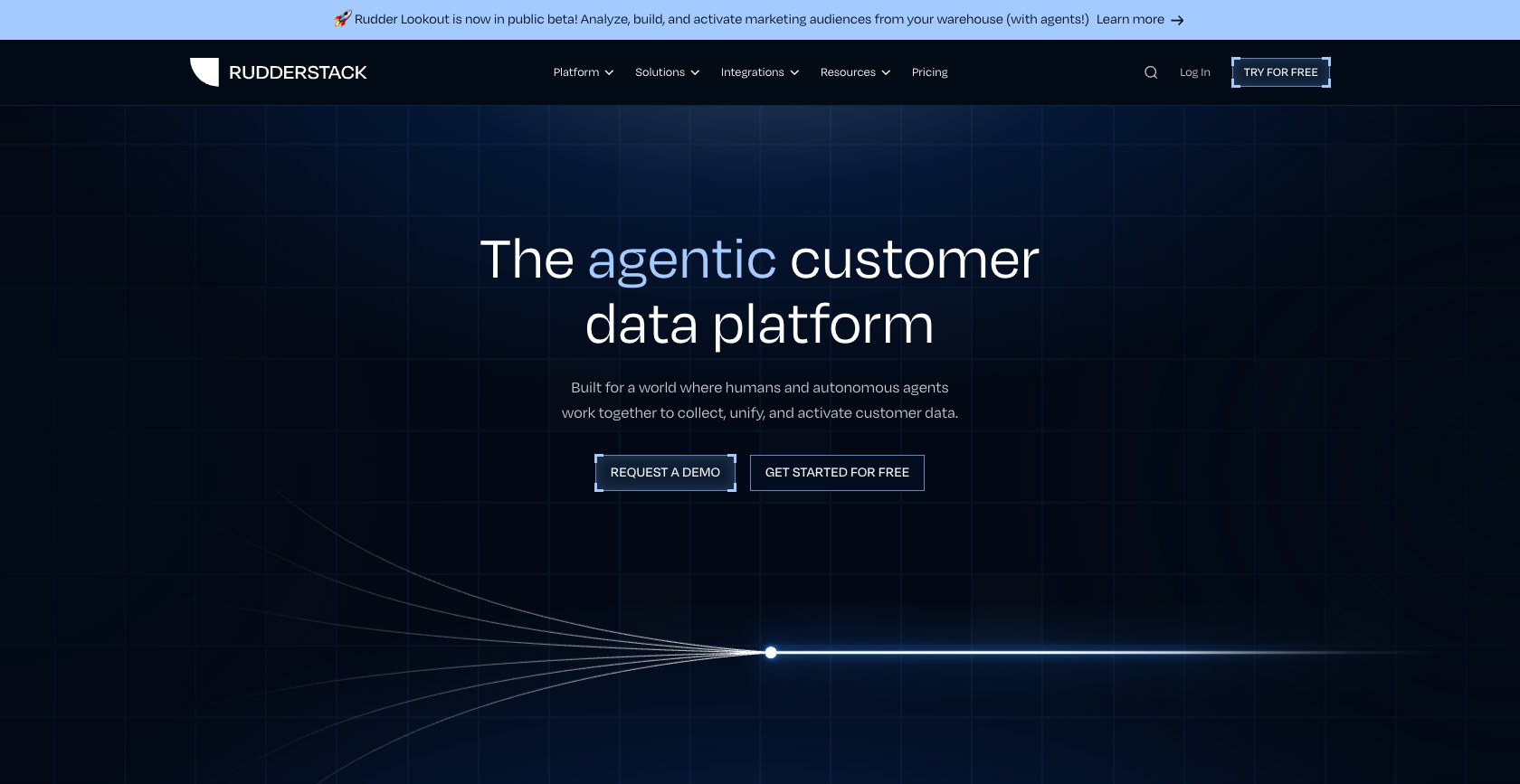
Task: Click the Log In link
Action: click(x=1194, y=72)
